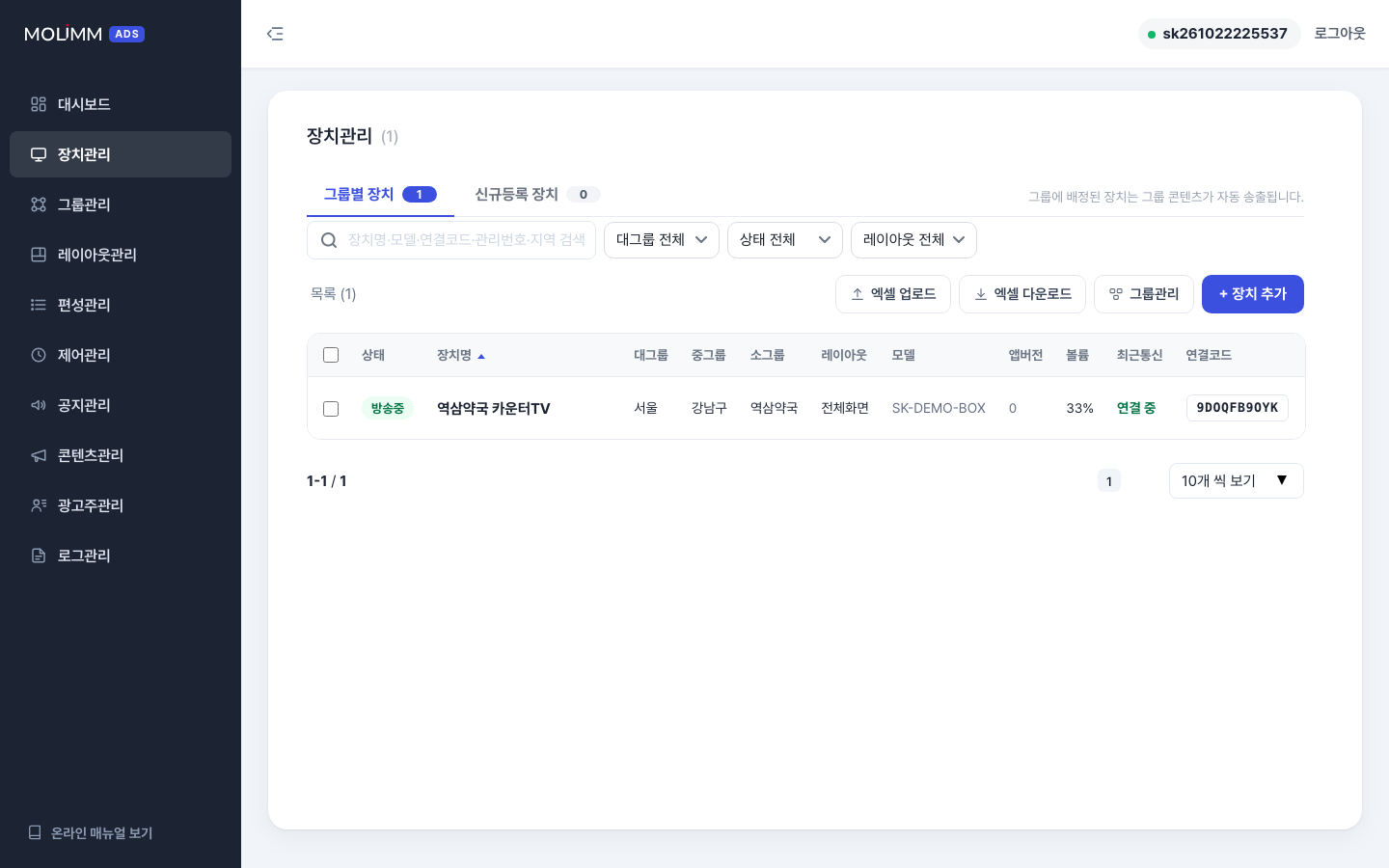Image resolution: width=1389 pixels, height=868 pixels.
Task: Switch to the 신규등록 장치 tab
Action: point(537,195)
